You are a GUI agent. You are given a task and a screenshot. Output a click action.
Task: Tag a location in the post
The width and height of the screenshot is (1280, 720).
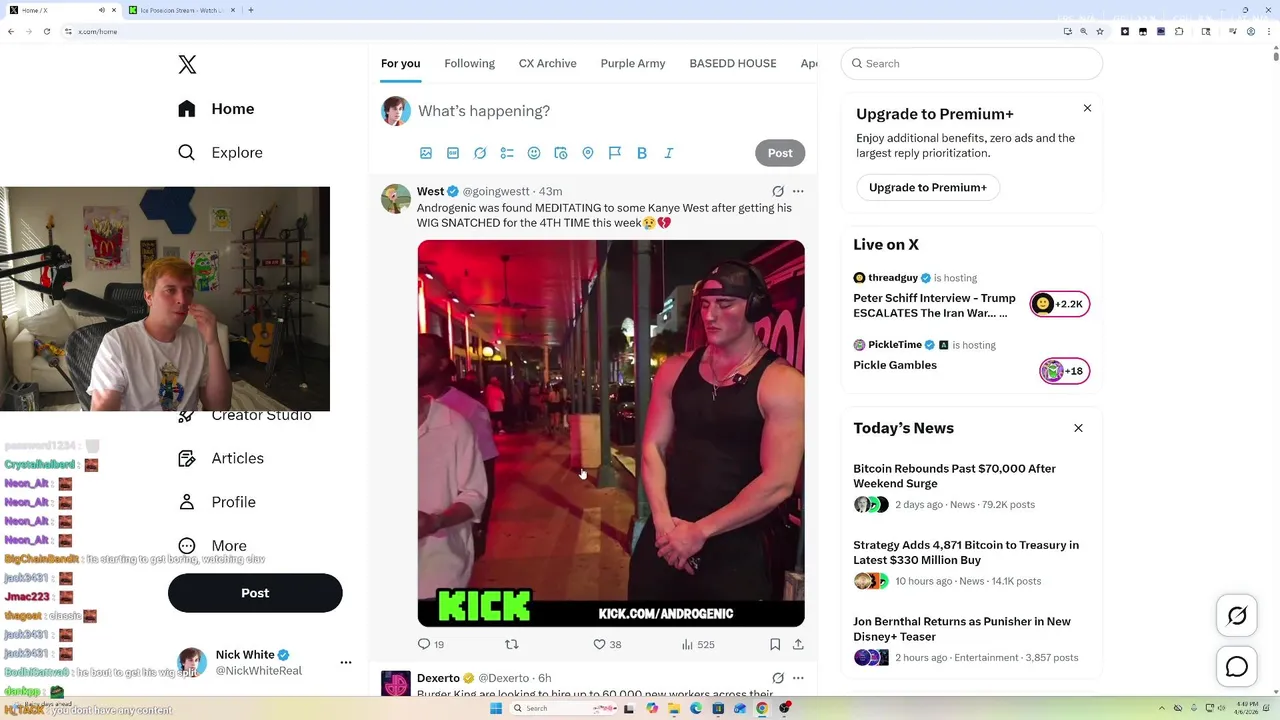588,153
